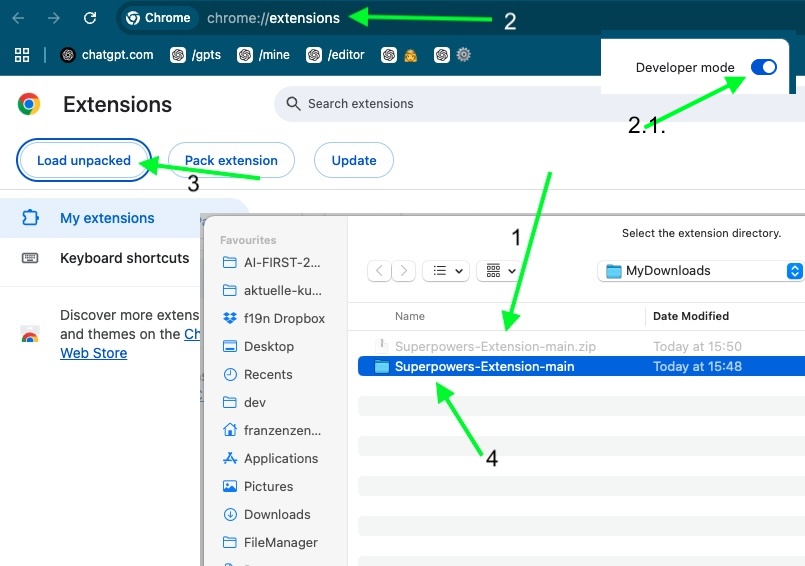Click the 'Today at 15:48' date cell
The width and height of the screenshot is (805, 566).
pos(697,367)
